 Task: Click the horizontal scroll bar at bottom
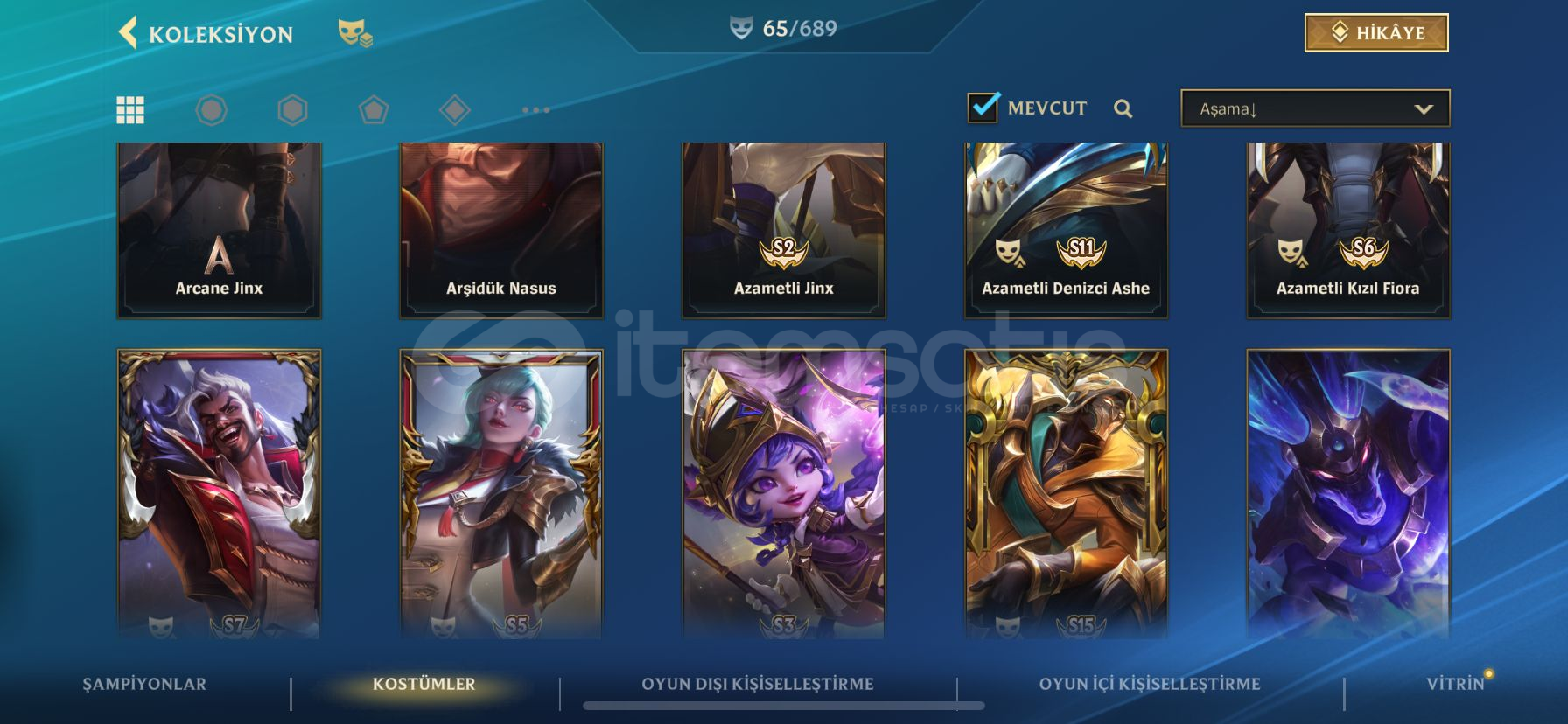pyautogui.click(x=784, y=706)
